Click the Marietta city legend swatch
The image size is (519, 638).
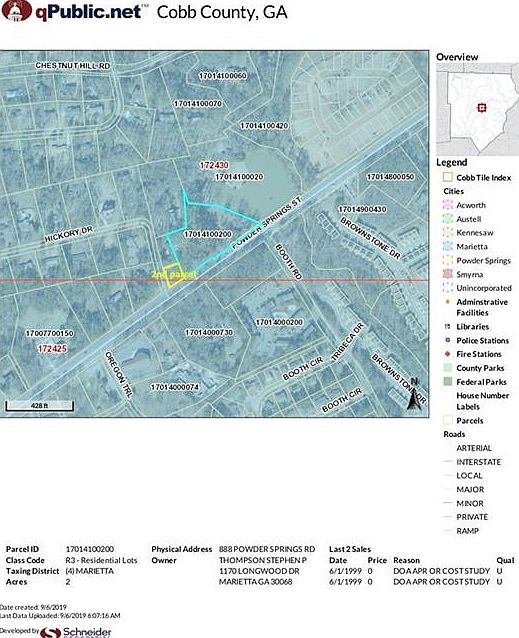447,246
